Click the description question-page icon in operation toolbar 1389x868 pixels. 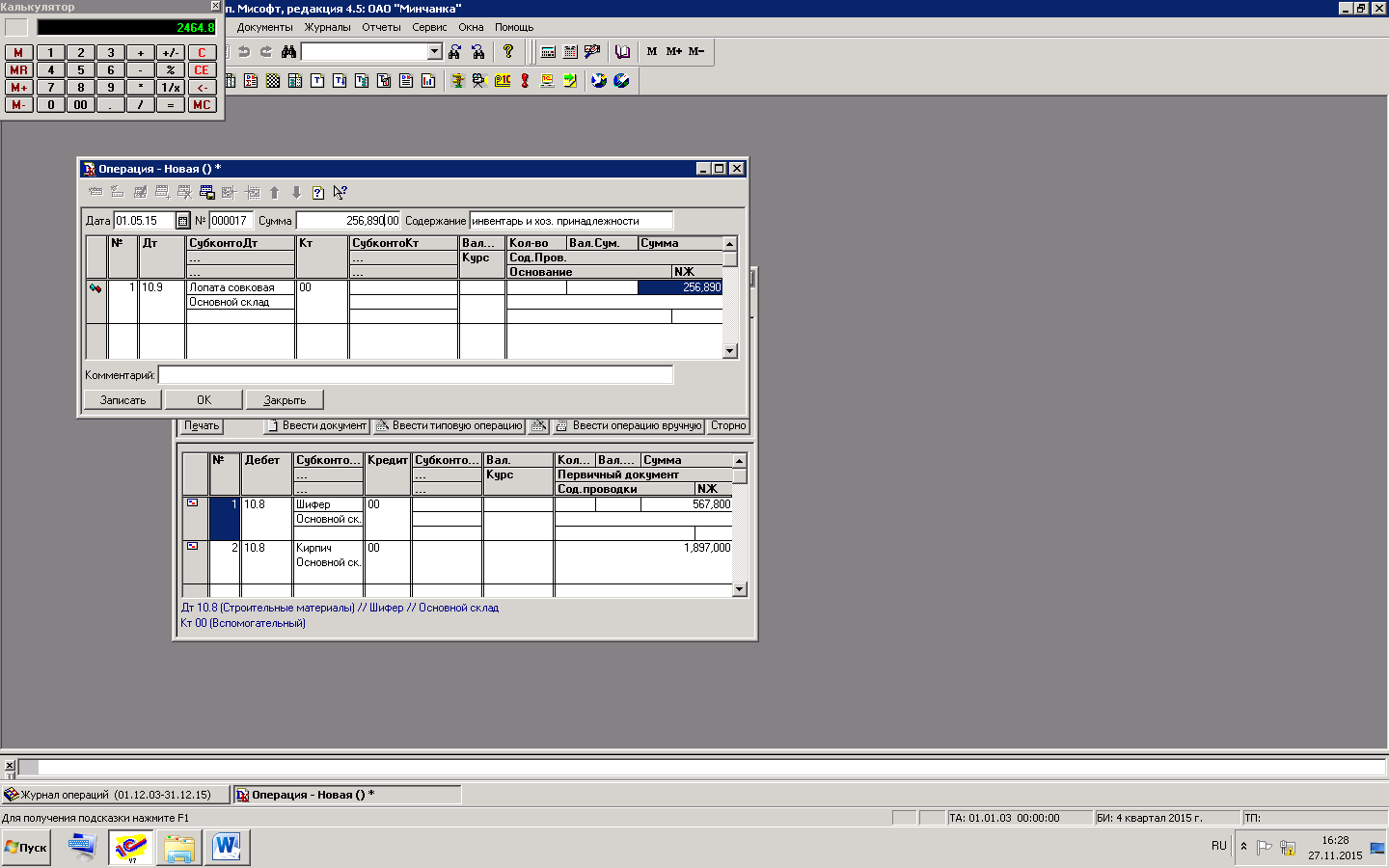[x=317, y=193]
